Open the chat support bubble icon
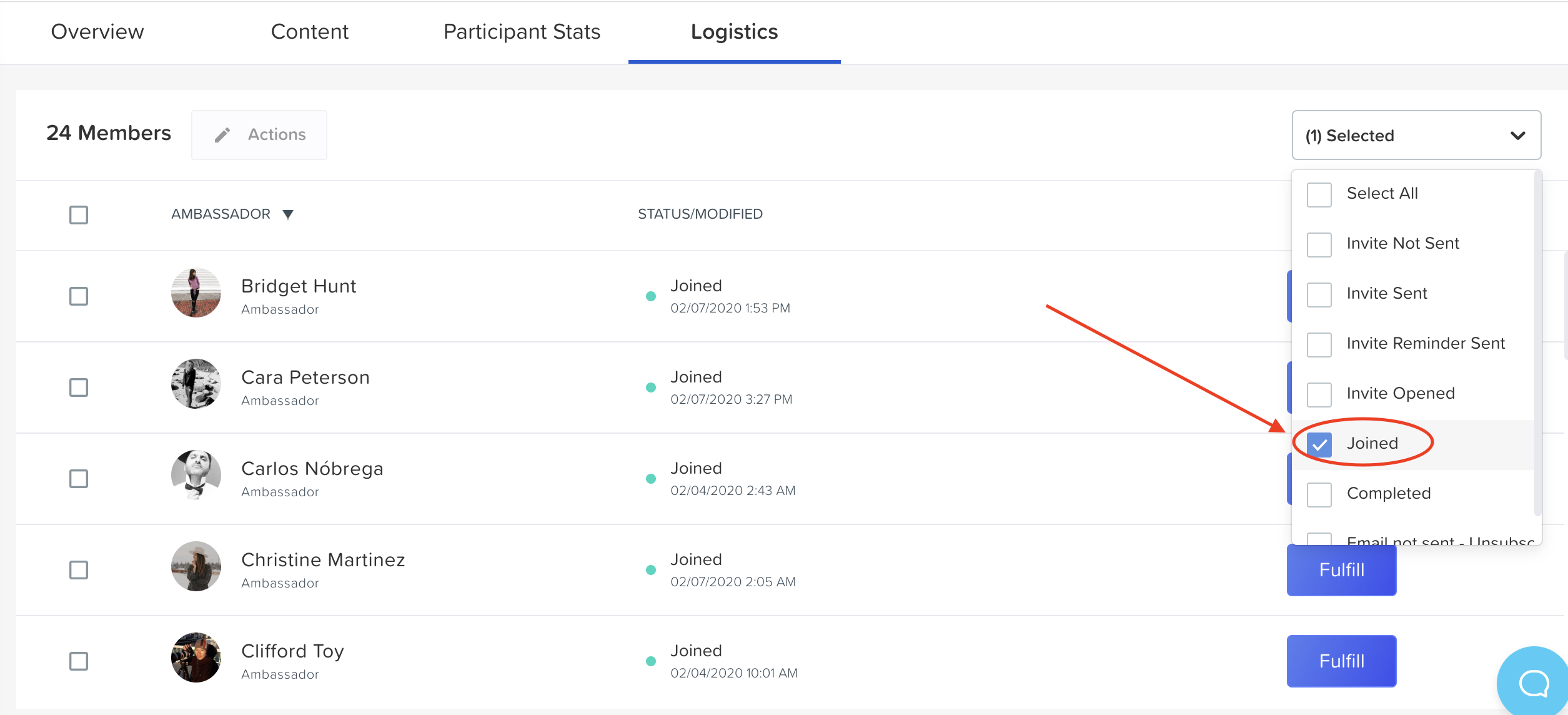This screenshot has width=1568, height=715. [x=1534, y=682]
